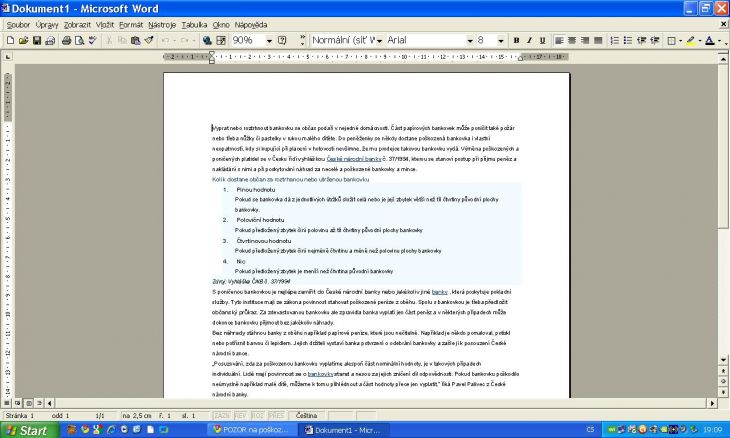Toggle Bold formatting

[516, 40]
